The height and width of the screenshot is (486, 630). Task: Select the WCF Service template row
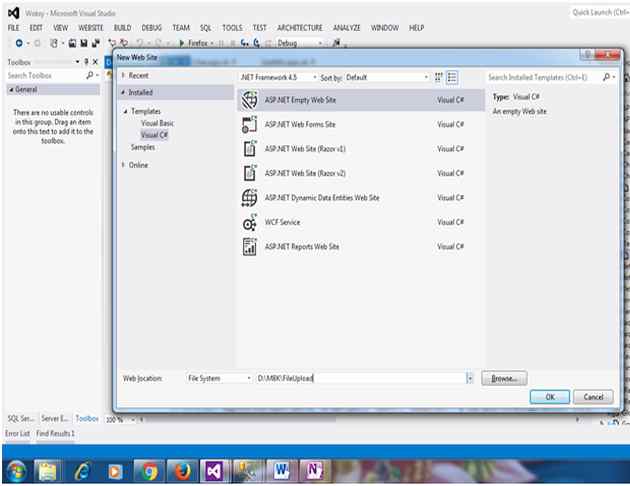coord(362,222)
